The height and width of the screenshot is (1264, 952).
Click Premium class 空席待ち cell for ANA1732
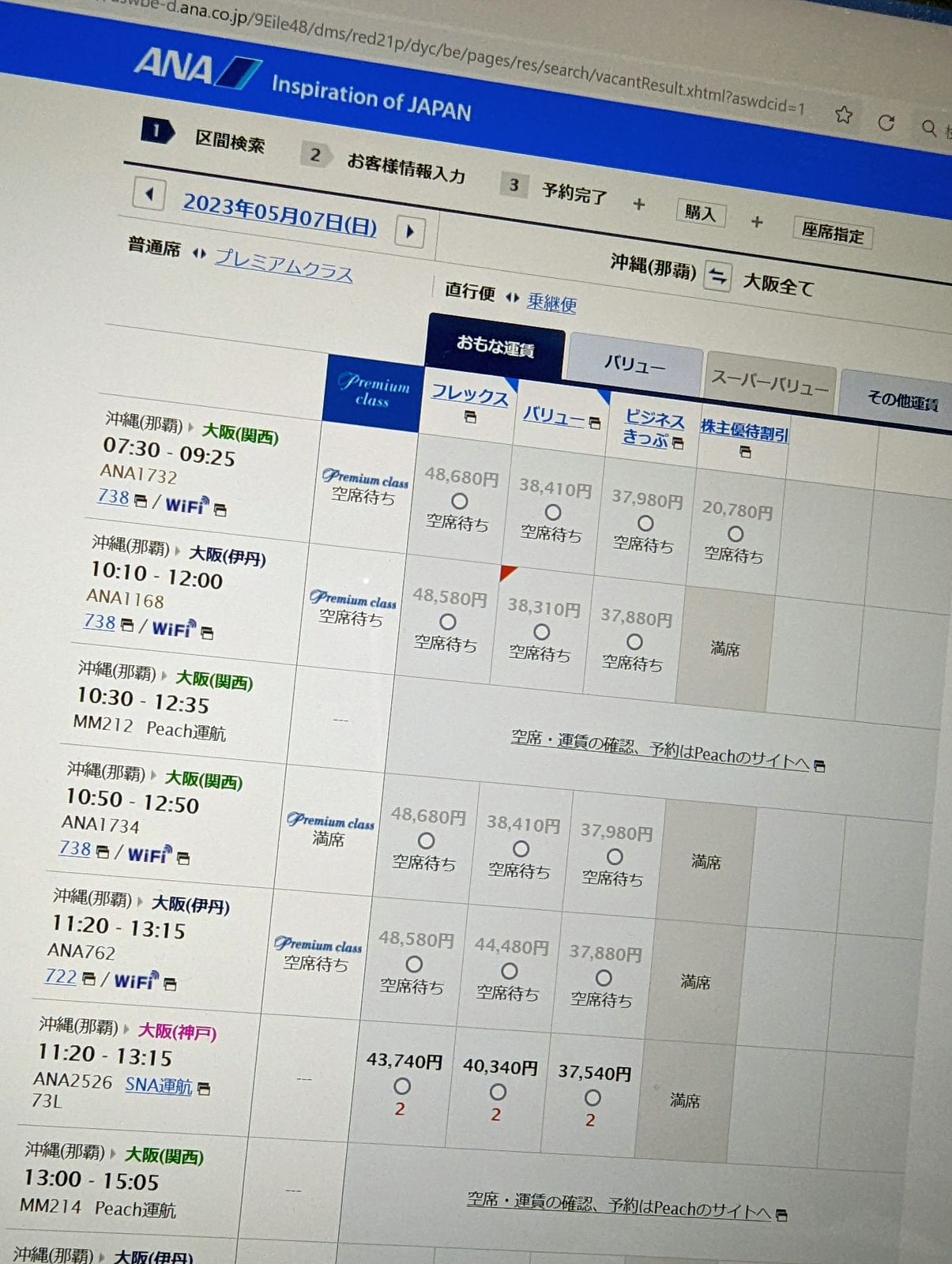tap(364, 487)
